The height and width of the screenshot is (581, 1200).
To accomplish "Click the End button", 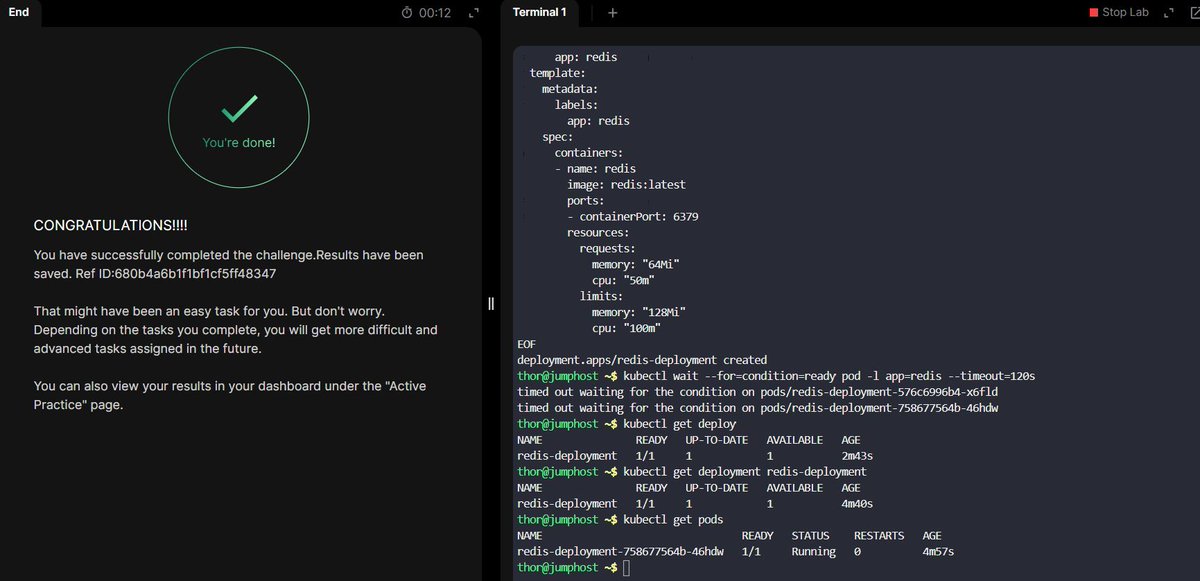I will [x=19, y=12].
